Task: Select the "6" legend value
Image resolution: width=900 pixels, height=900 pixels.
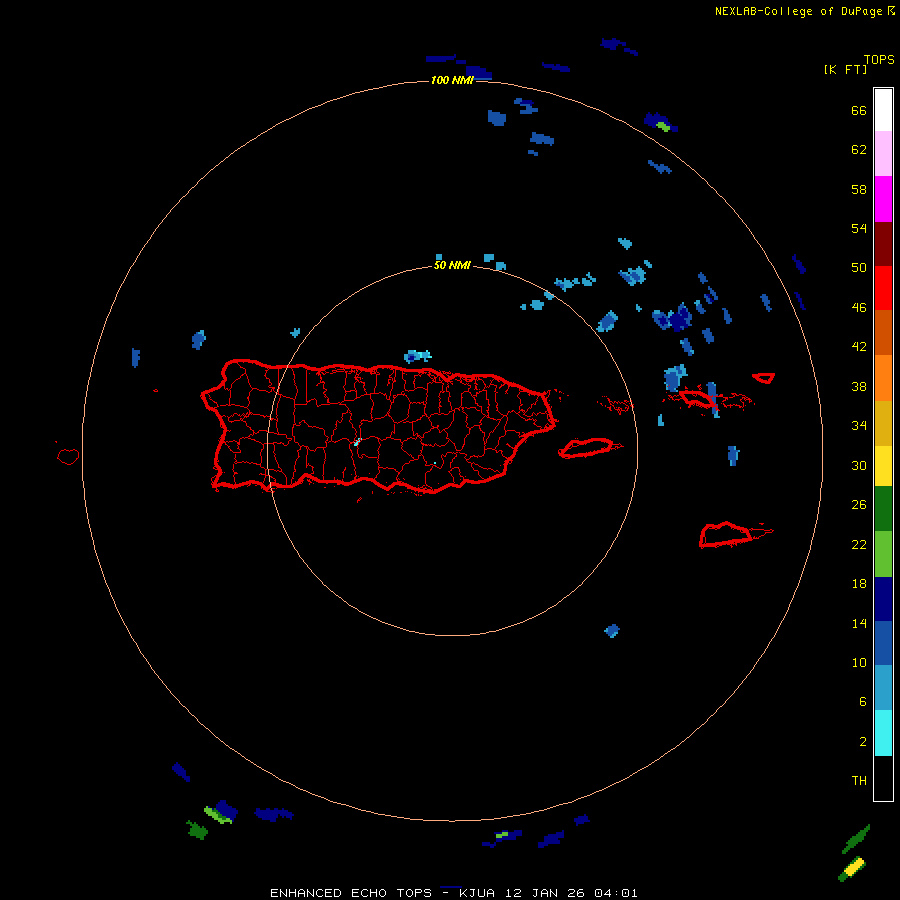Action: [x=862, y=702]
